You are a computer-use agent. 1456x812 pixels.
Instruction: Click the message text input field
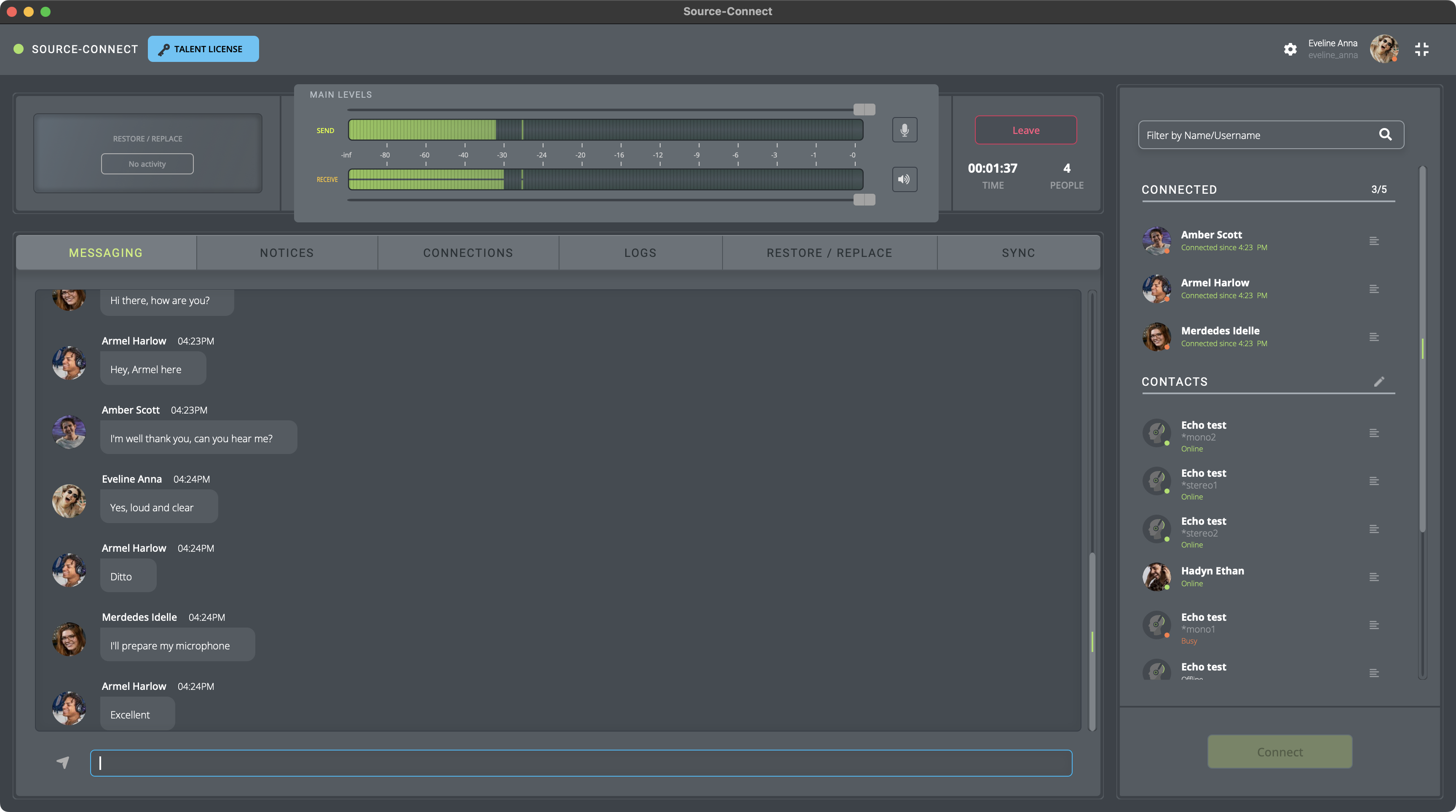pyautogui.click(x=581, y=763)
